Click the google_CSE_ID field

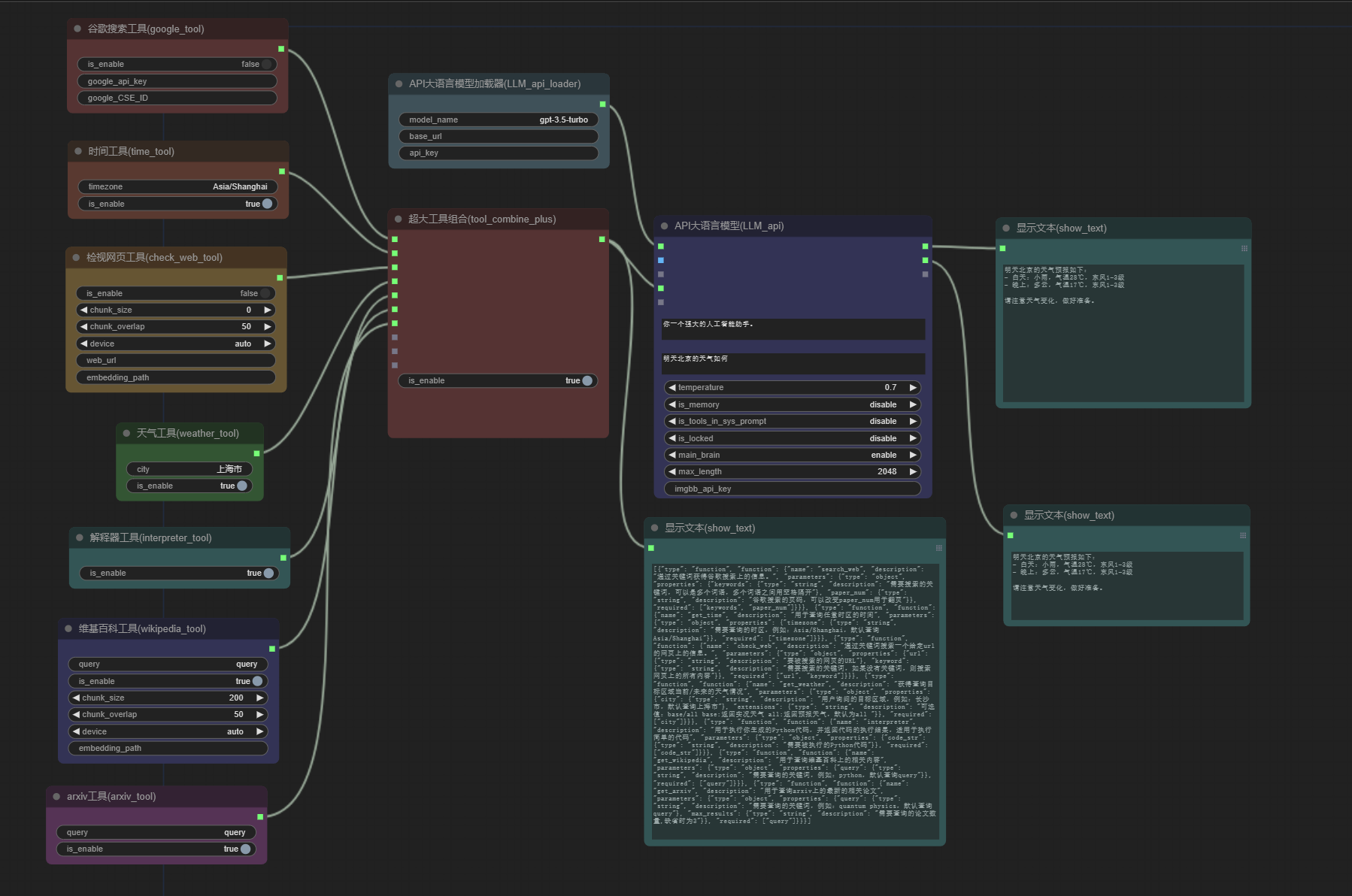click(177, 98)
